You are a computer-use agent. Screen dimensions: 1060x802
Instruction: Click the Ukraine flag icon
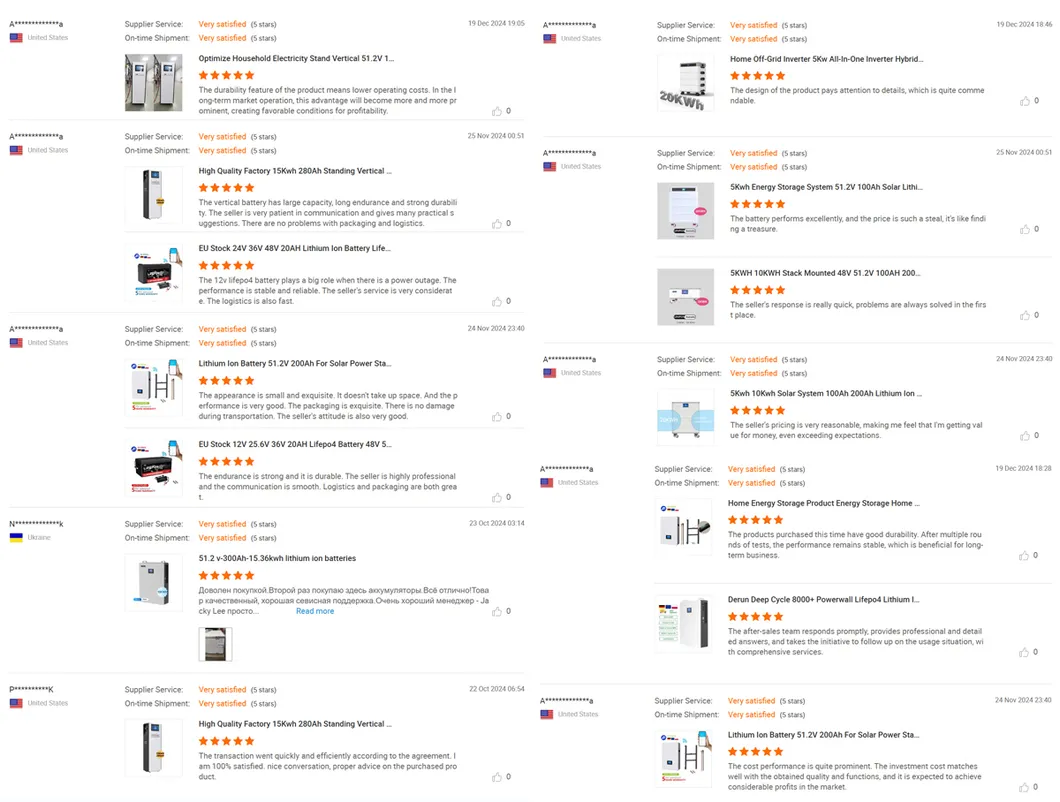tap(15, 536)
